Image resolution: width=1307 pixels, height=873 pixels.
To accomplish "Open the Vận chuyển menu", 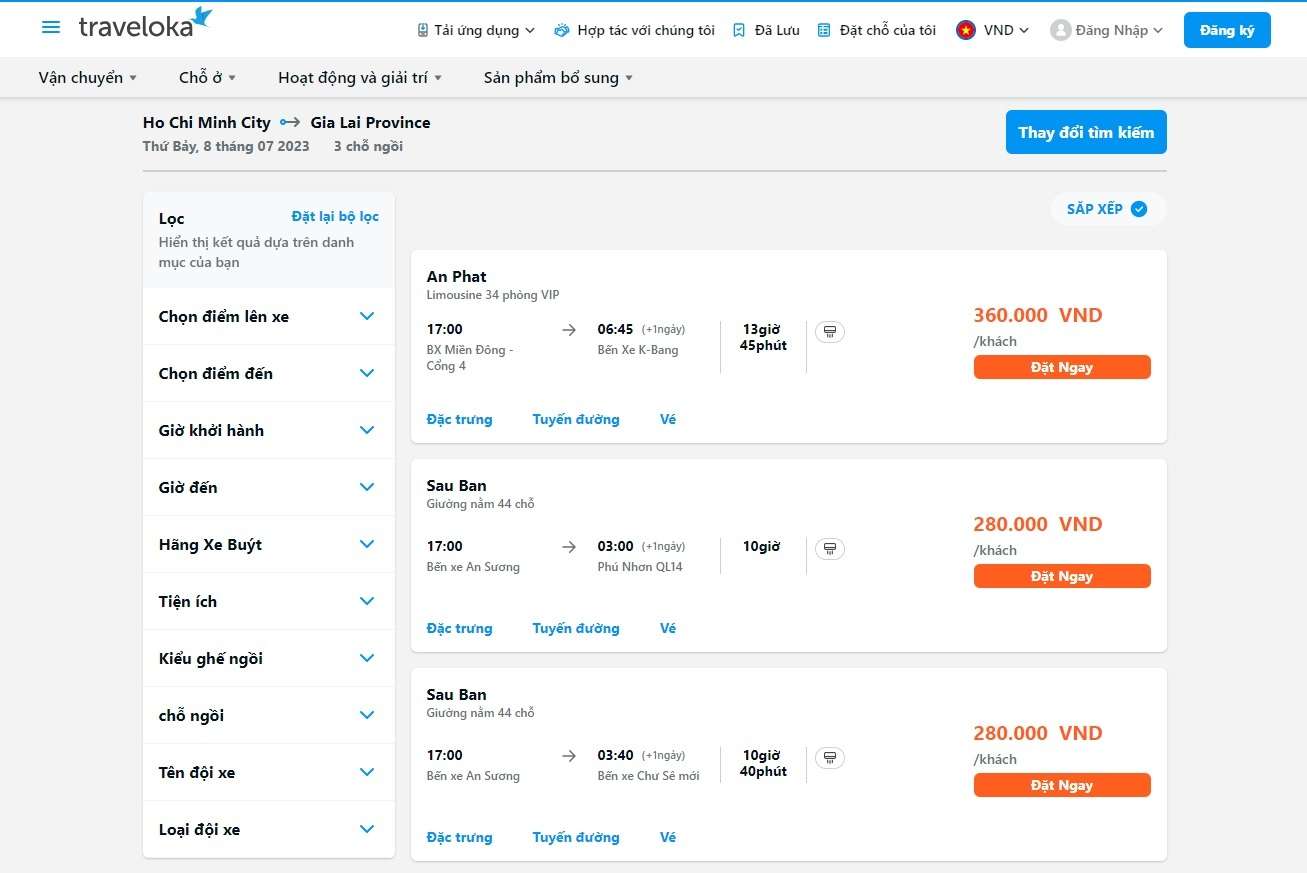I will coord(88,77).
